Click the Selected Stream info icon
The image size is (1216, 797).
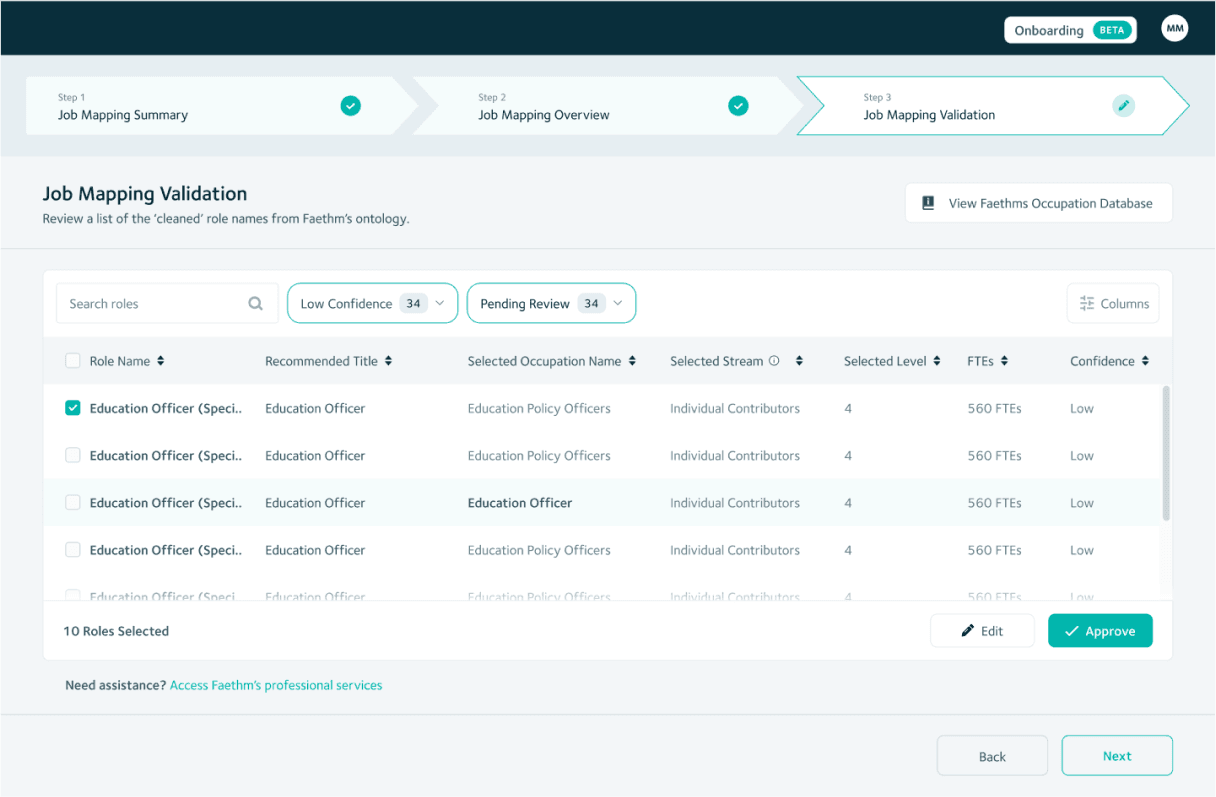774,361
